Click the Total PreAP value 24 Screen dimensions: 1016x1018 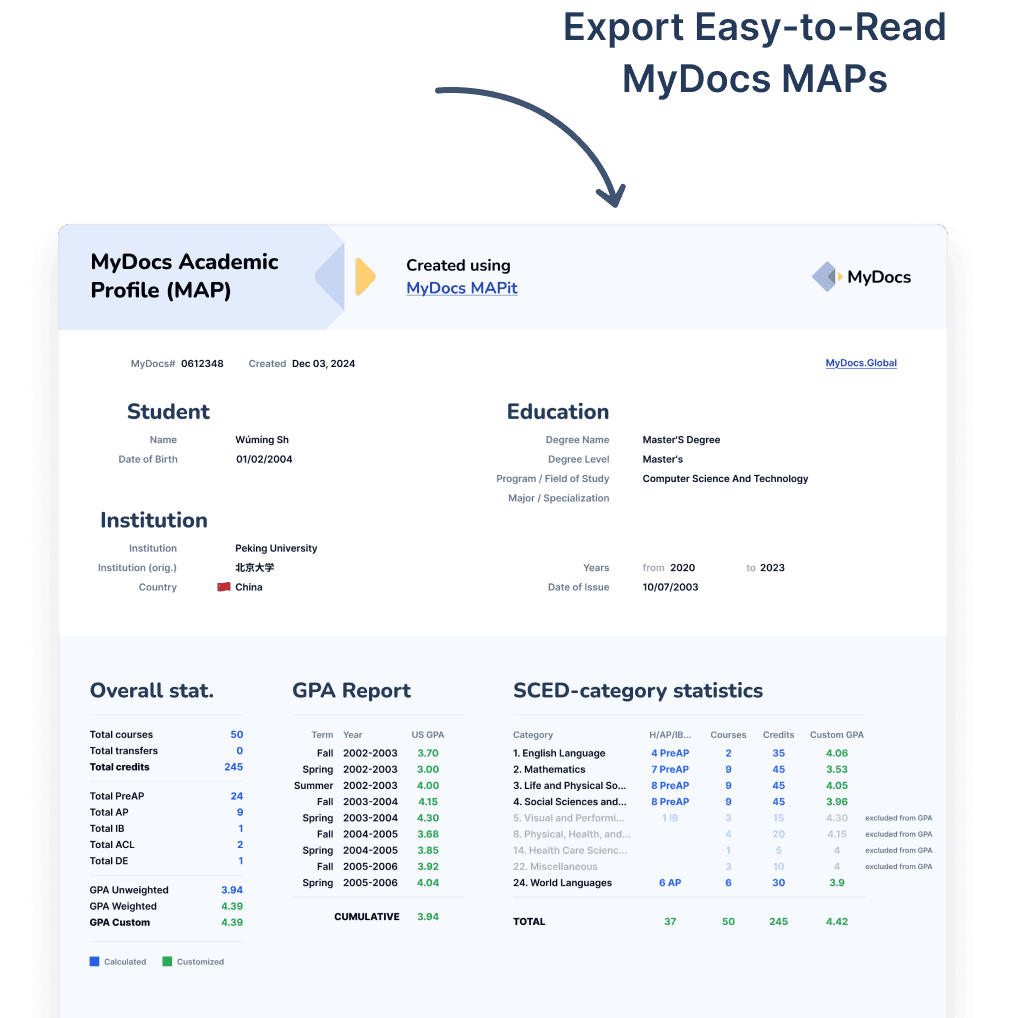(x=236, y=796)
